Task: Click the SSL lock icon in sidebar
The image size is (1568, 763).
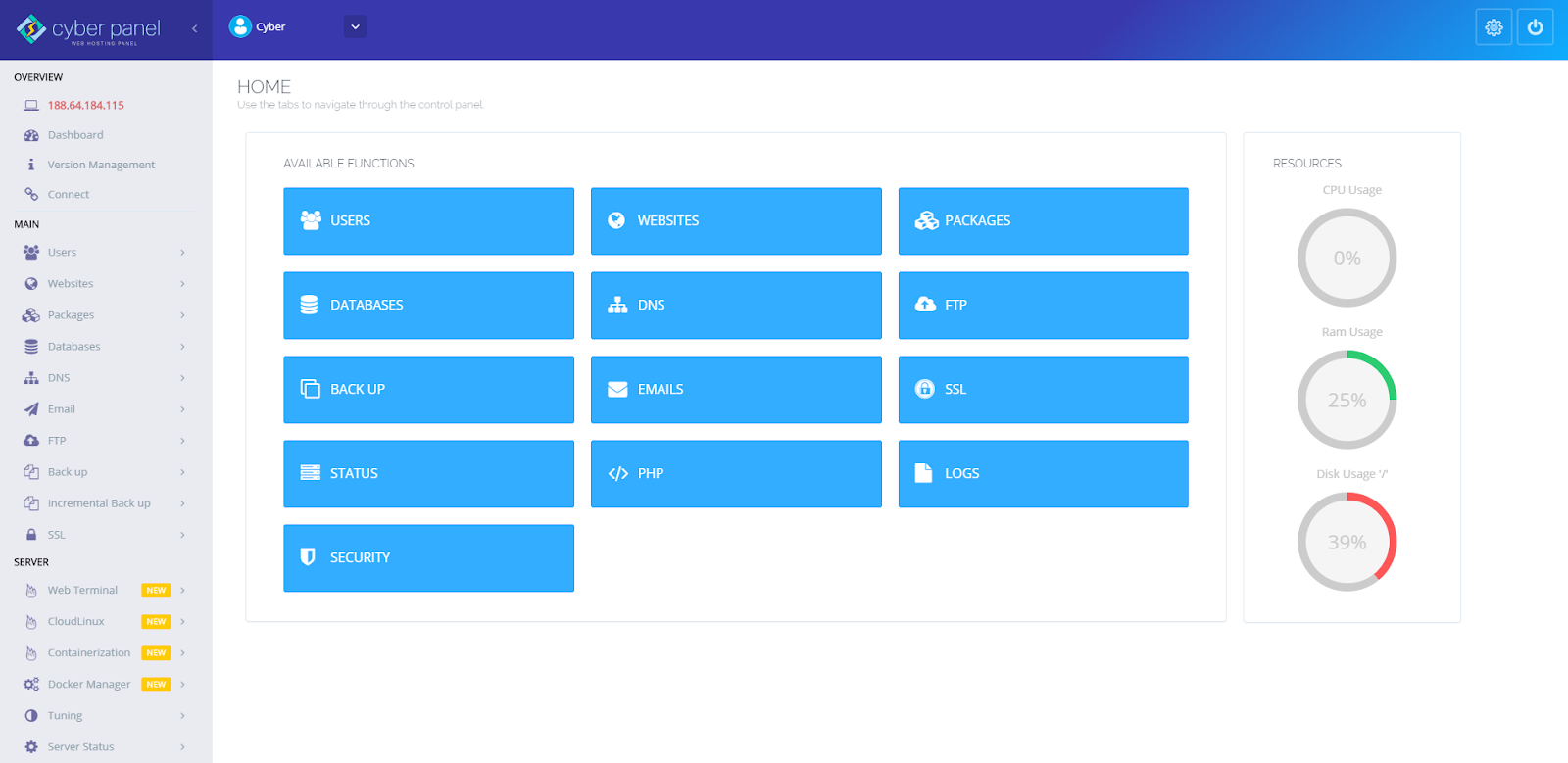Action: [x=31, y=535]
